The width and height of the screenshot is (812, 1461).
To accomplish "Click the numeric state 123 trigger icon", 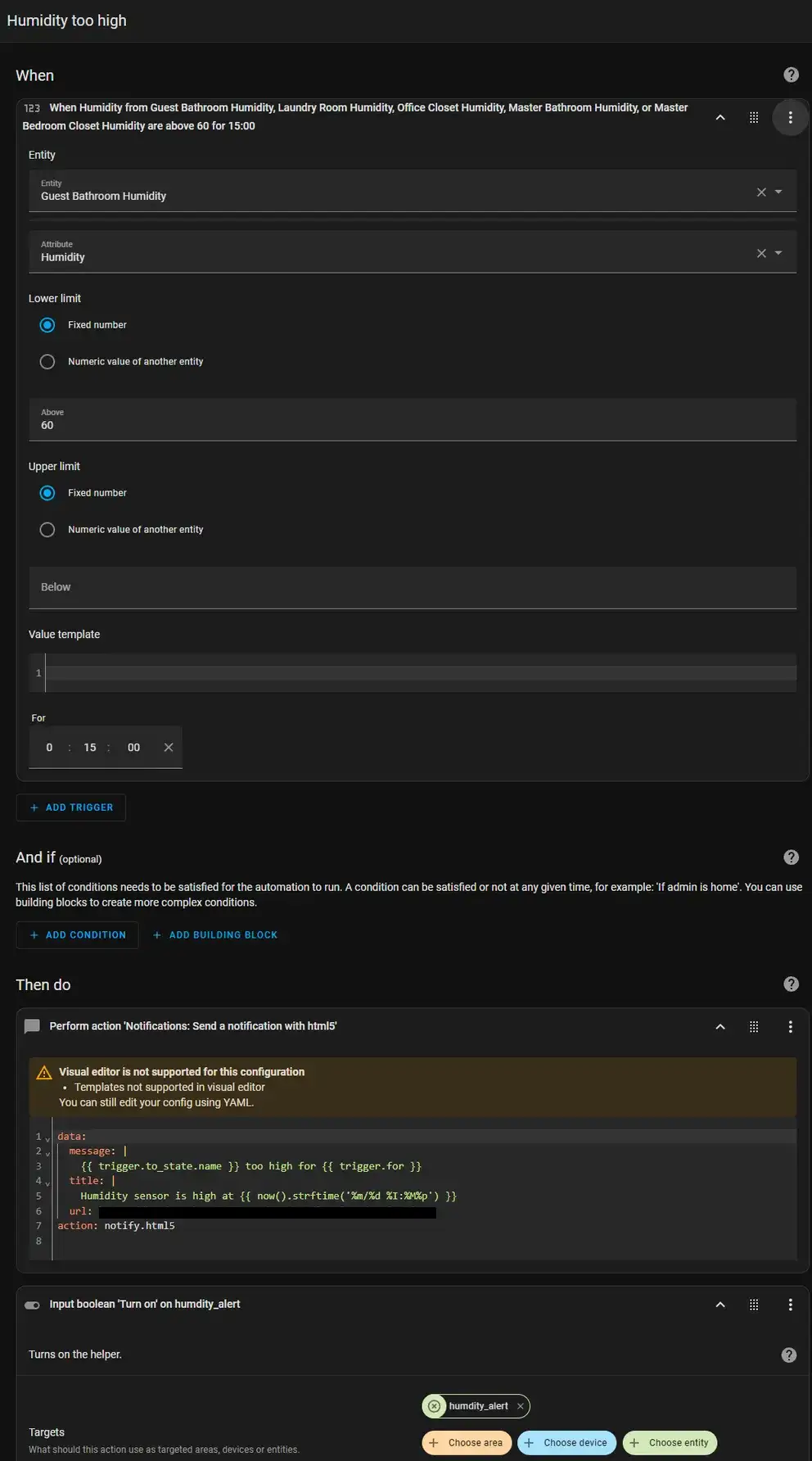I will [x=32, y=108].
